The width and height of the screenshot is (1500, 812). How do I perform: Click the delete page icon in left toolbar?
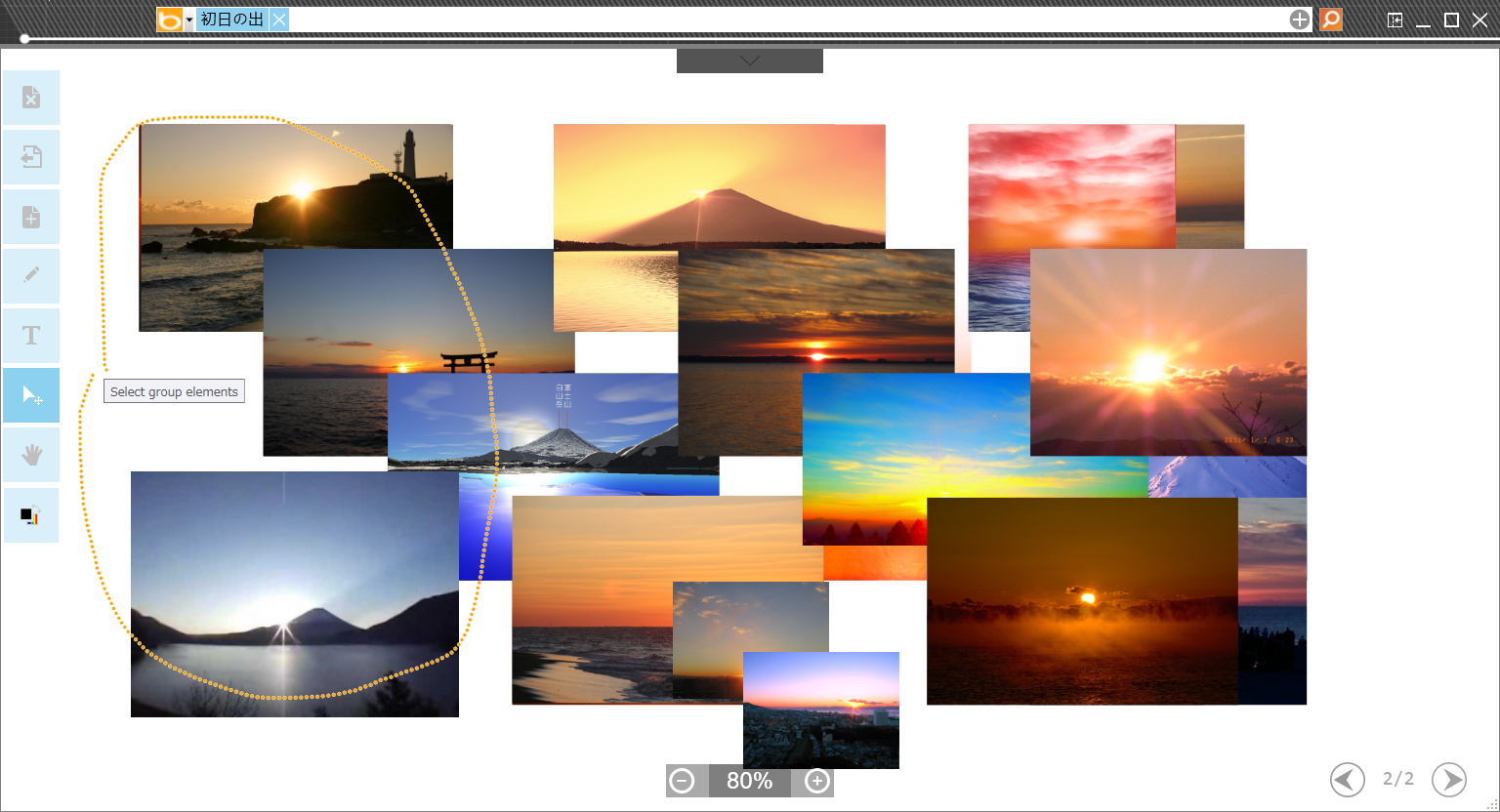(31, 98)
